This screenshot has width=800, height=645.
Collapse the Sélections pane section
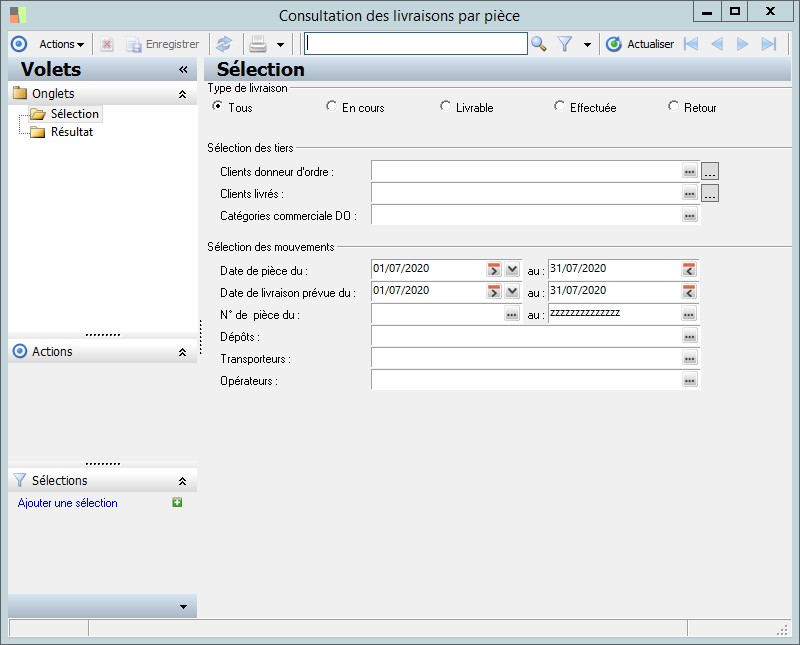coord(182,481)
